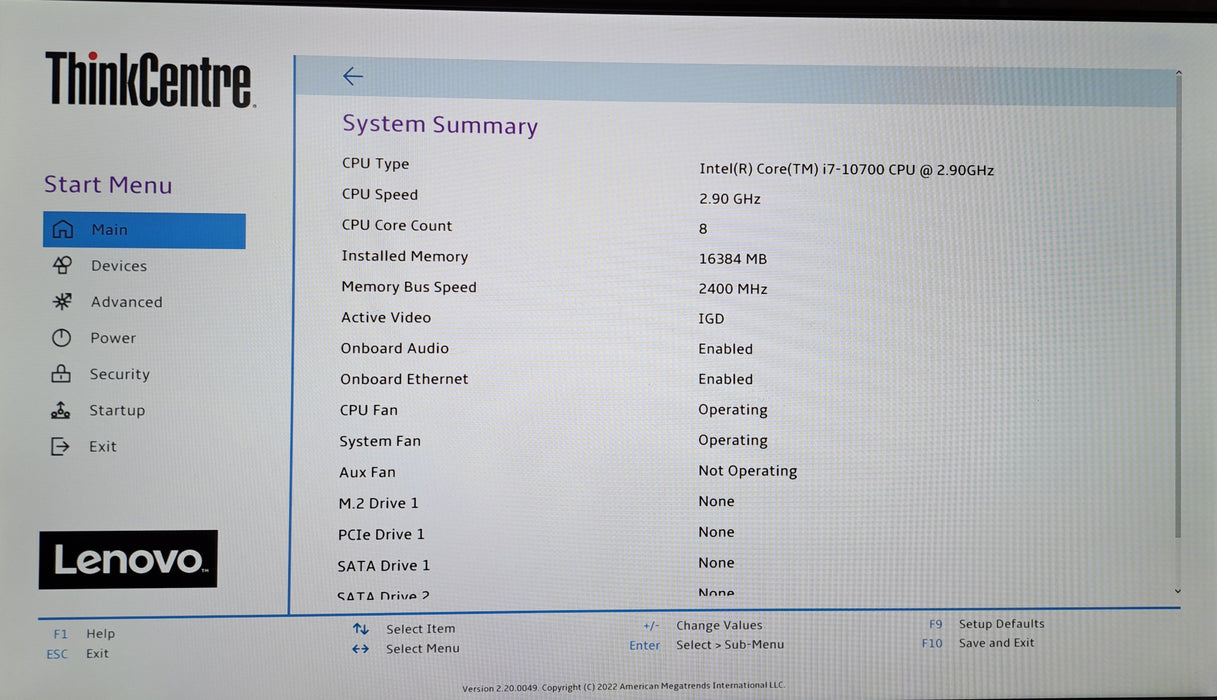
Task: Click Enabled beside Onboard Audio
Action: pos(725,349)
